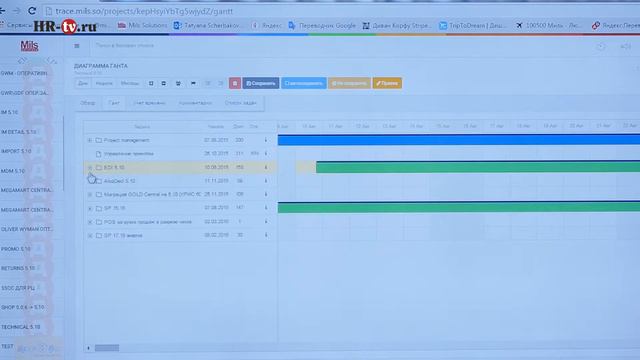Open the Обзор tab
The image size is (640, 360).
click(88, 103)
